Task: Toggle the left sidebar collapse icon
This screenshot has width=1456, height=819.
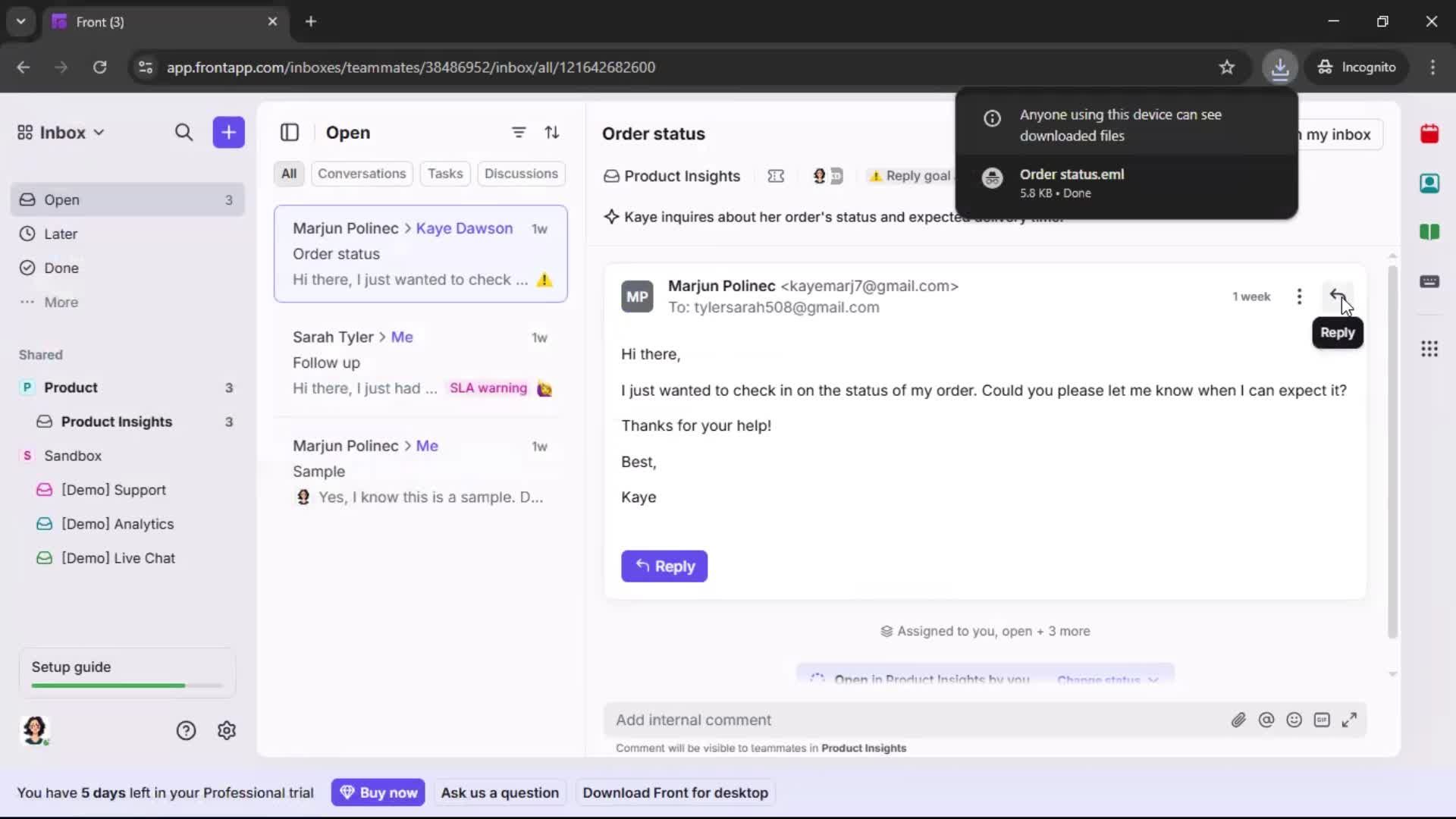Action: [290, 132]
